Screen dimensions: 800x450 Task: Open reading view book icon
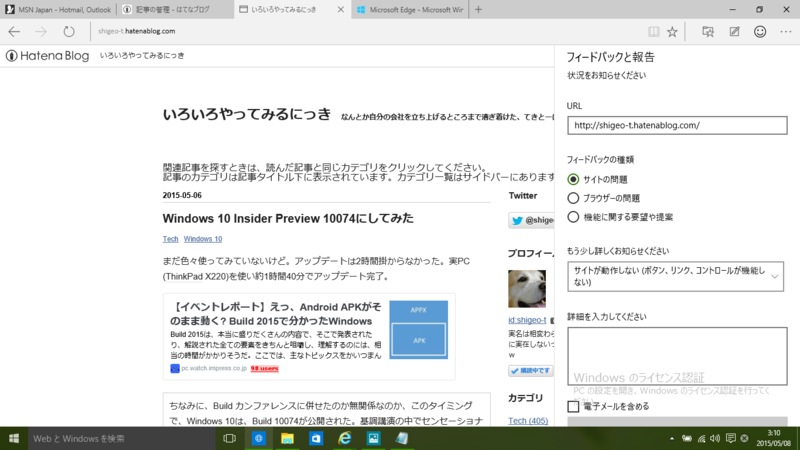(x=653, y=32)
